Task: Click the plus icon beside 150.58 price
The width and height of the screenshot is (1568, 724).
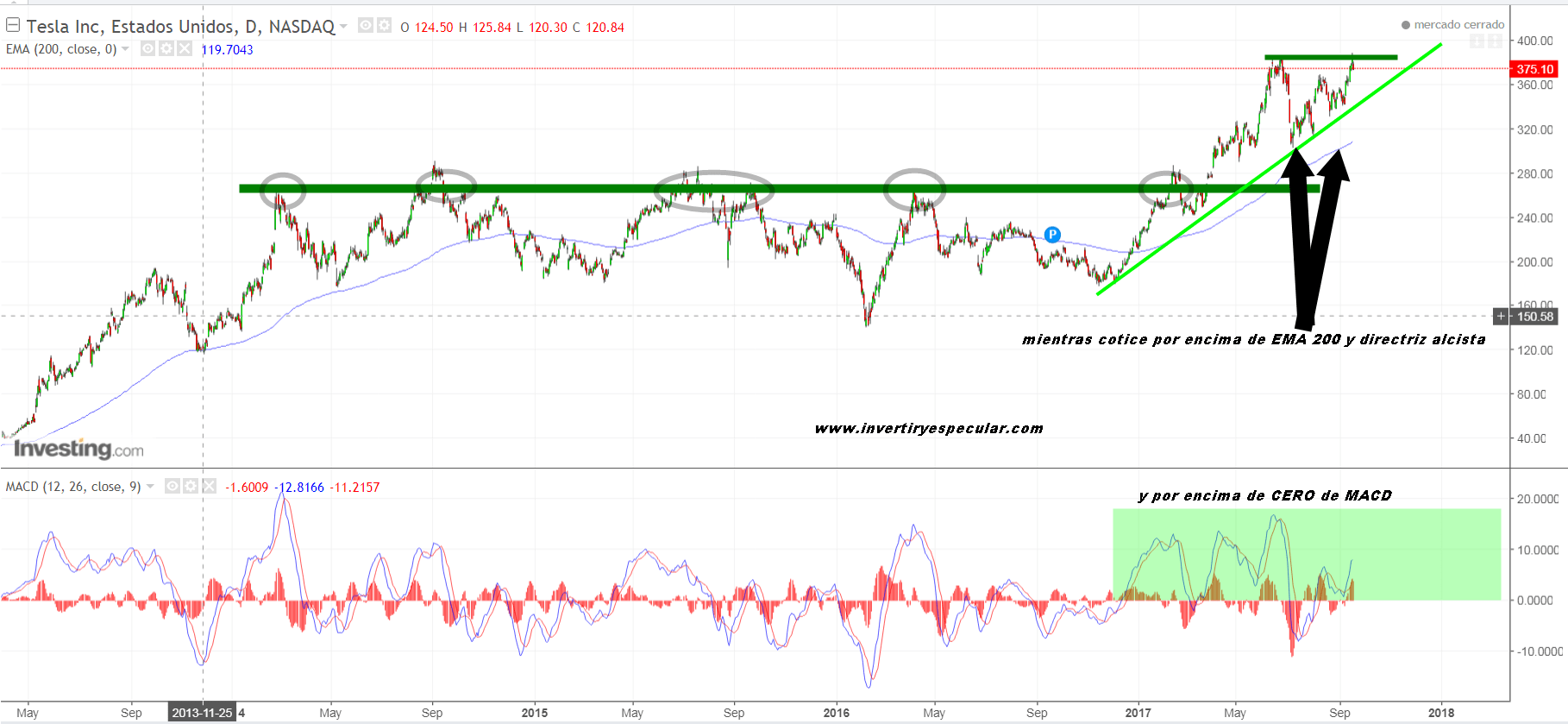Action: [1502, 317]
